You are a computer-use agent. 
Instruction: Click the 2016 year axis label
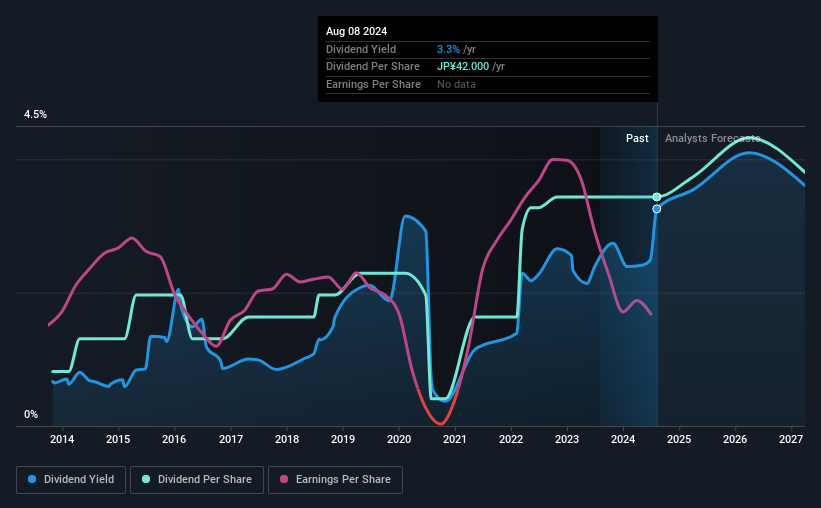coord(174,439)
